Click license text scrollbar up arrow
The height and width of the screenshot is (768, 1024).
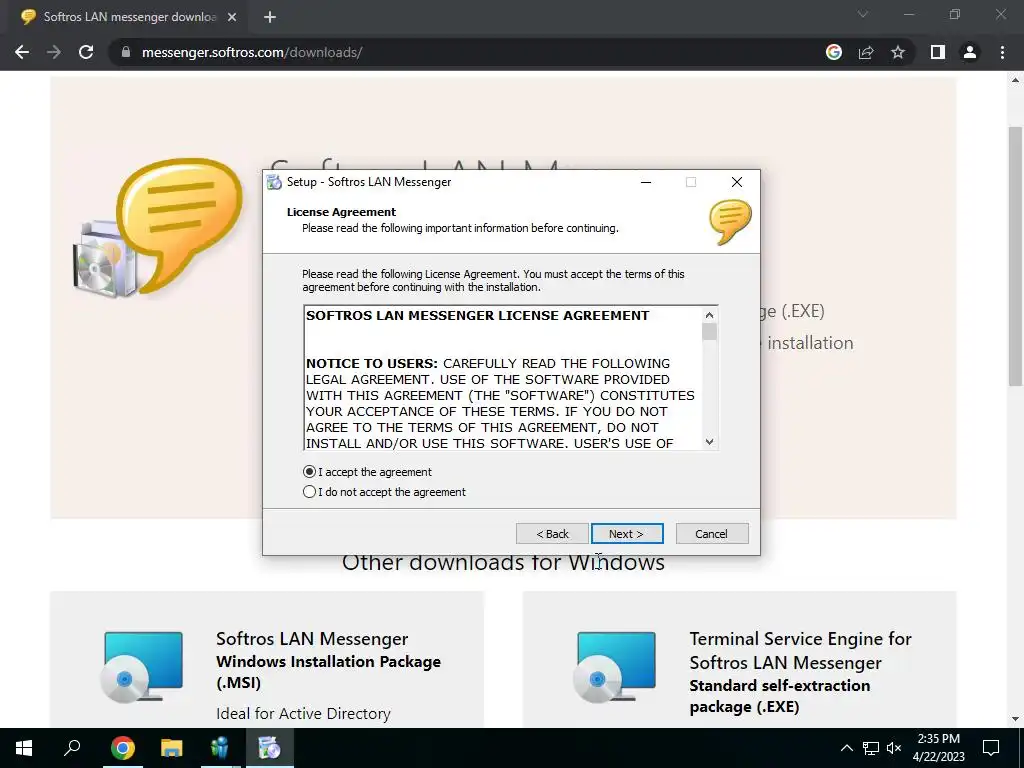709,315
